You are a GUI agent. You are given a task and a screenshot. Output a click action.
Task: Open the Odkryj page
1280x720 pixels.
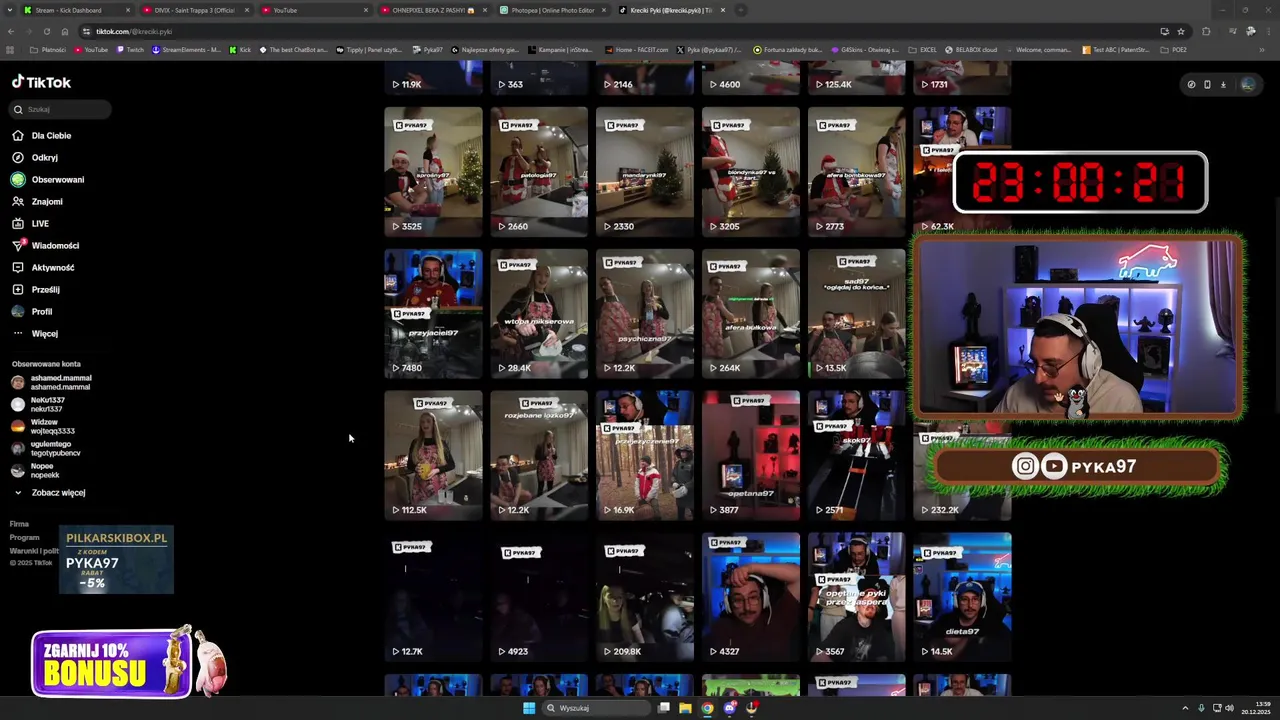point(44,157)
